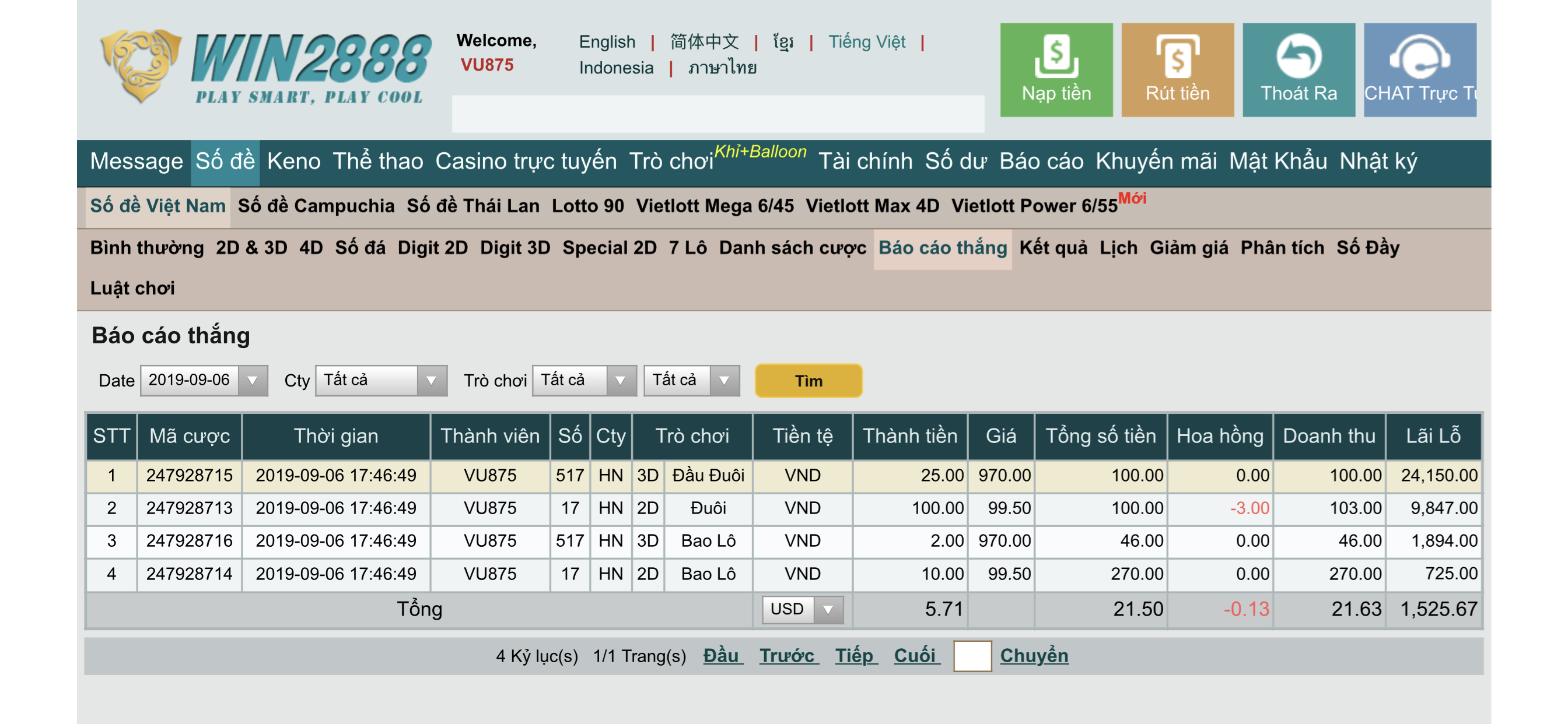Screen dimensions: 1568x724
Task: Open the Special 2D sub-tab
Action: click(x=610, y=248)
